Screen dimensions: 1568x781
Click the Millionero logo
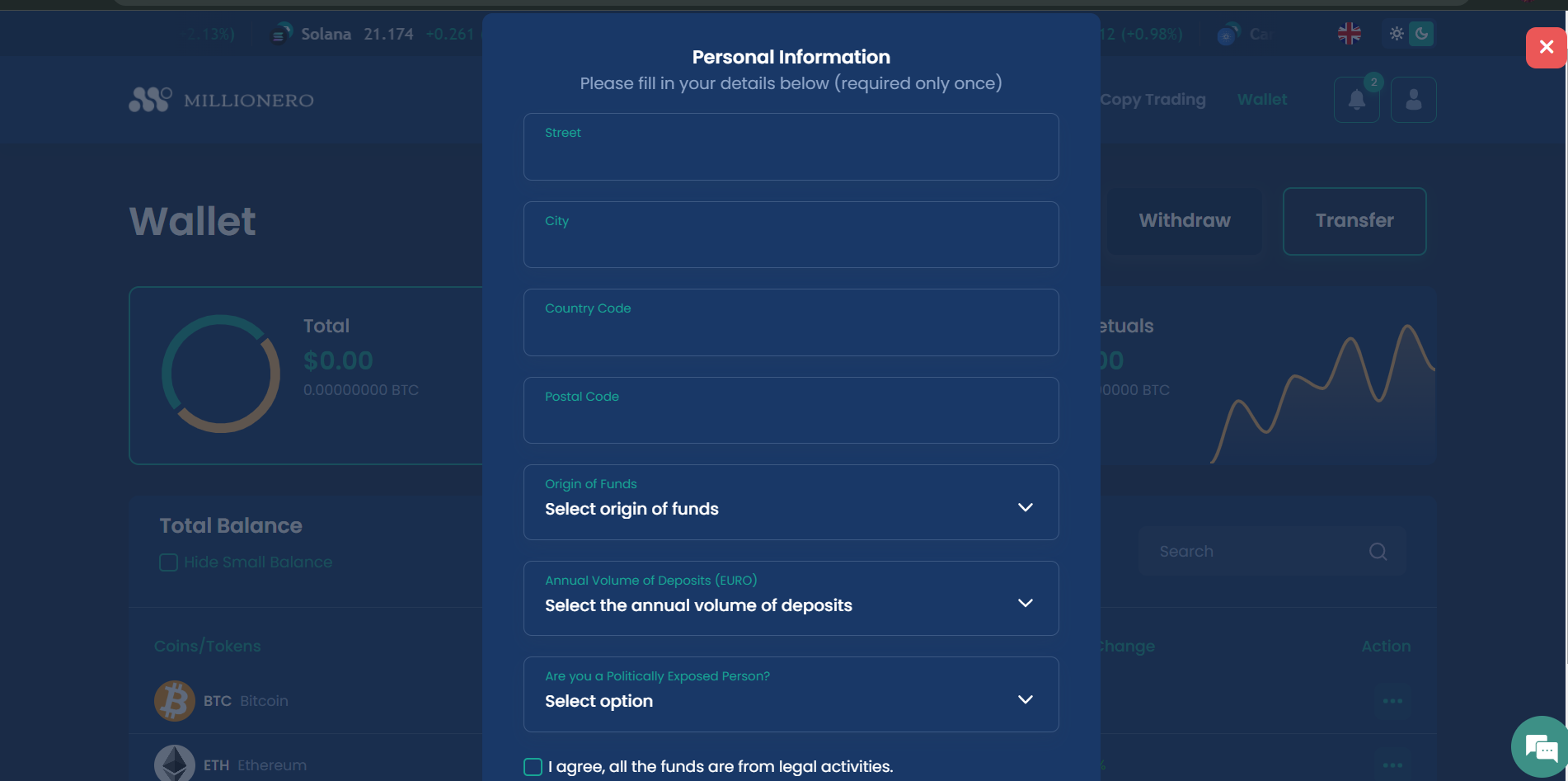(221, 100)
